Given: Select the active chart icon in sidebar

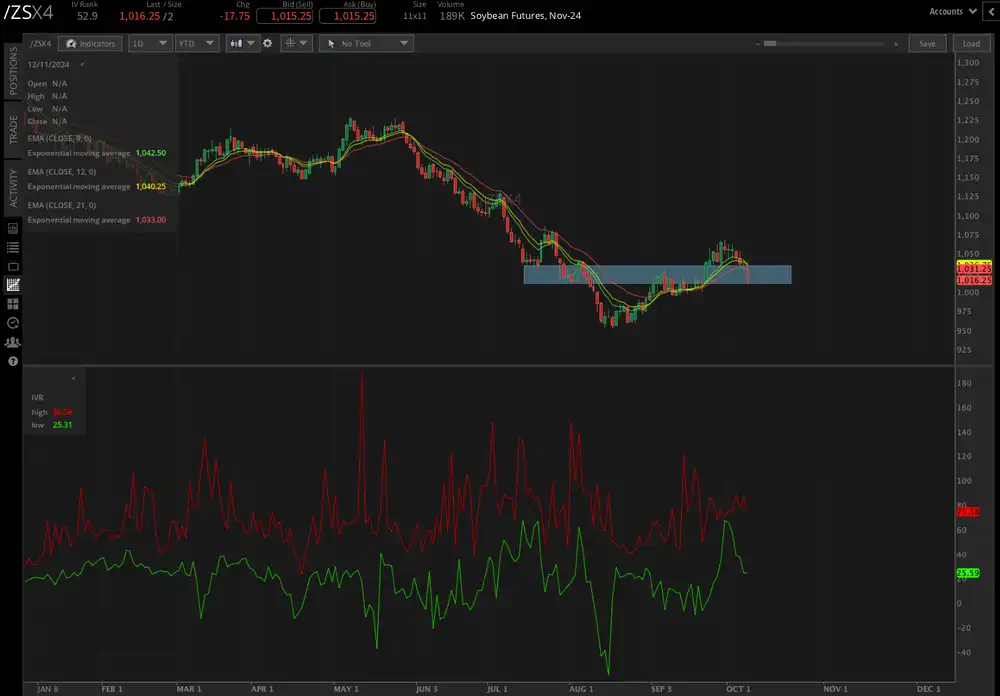Looking at the screenshot, I should 13,285.
